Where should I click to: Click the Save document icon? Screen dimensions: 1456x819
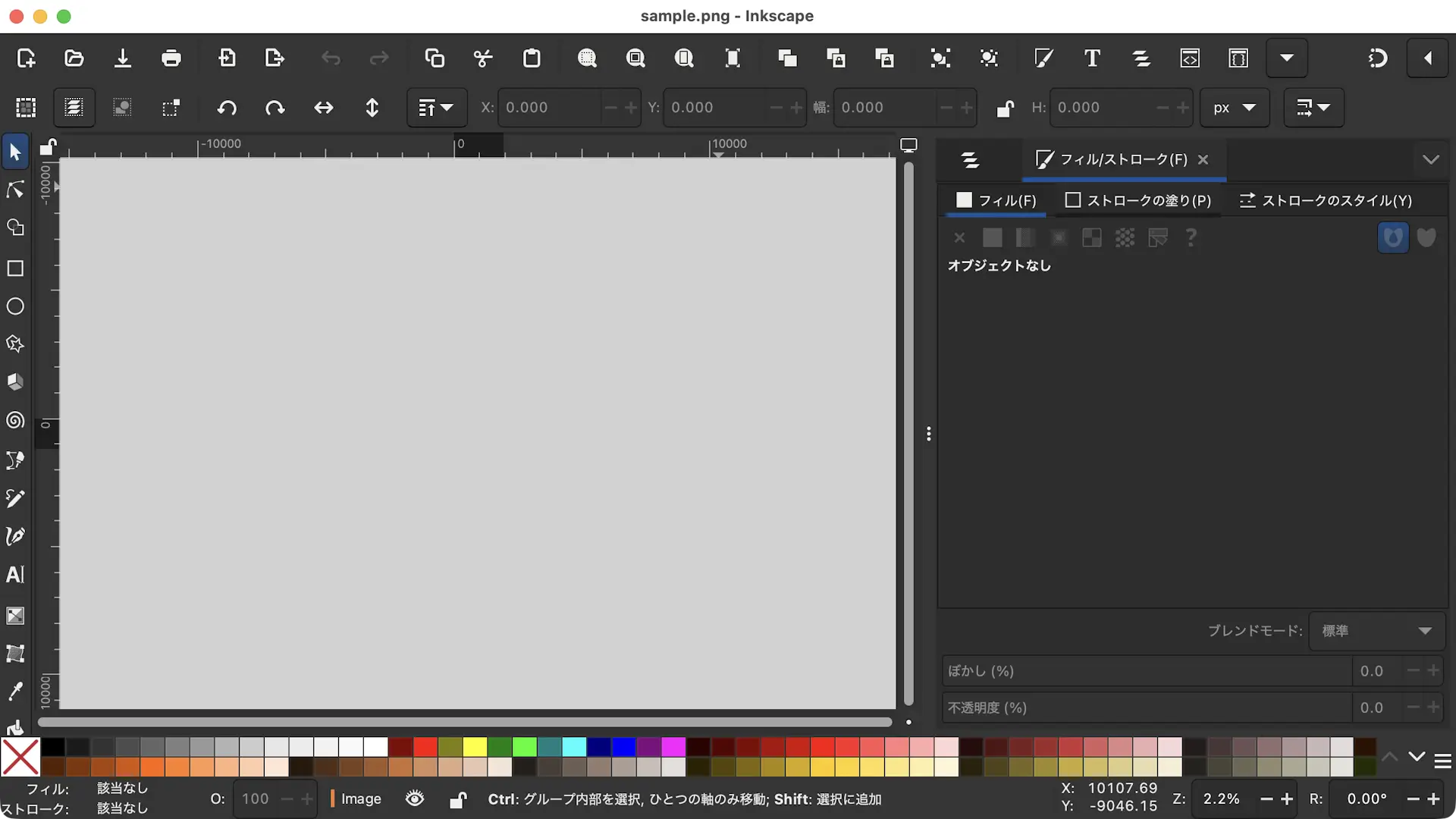tap(122, 58)
